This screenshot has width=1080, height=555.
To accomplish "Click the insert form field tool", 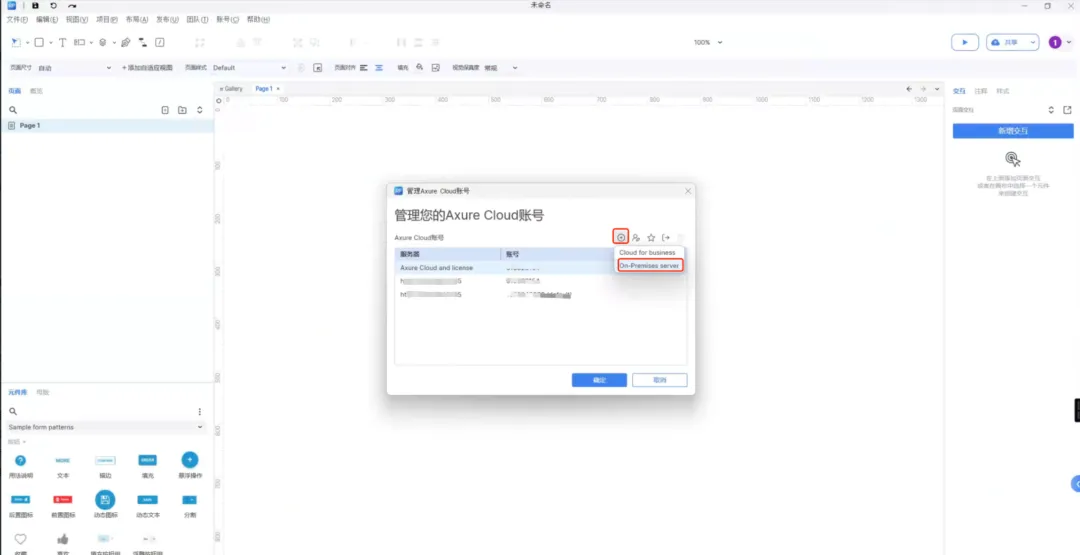I will 80,43.
